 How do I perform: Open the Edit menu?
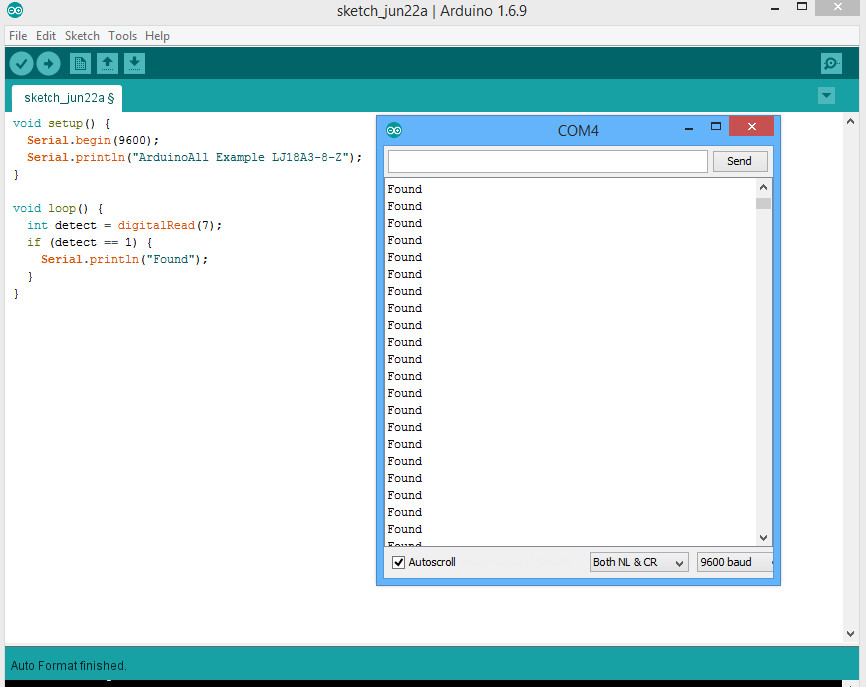point(46,36)
